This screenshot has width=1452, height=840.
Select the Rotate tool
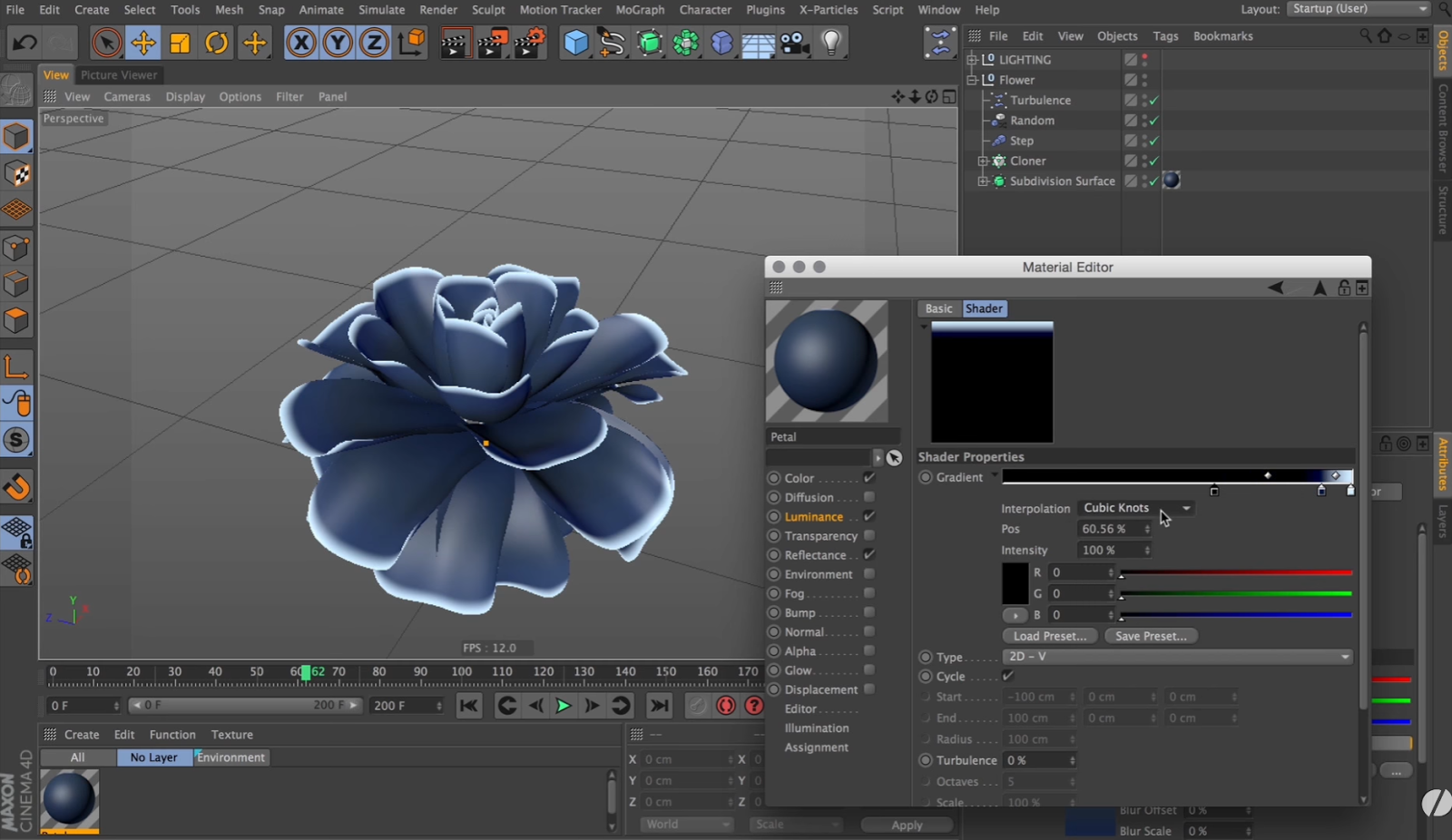coord(217,43)
